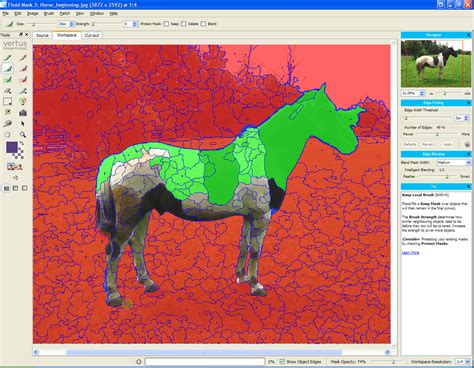
Task: Select the magnifier zoom tool
Action: tap(23, 134)
